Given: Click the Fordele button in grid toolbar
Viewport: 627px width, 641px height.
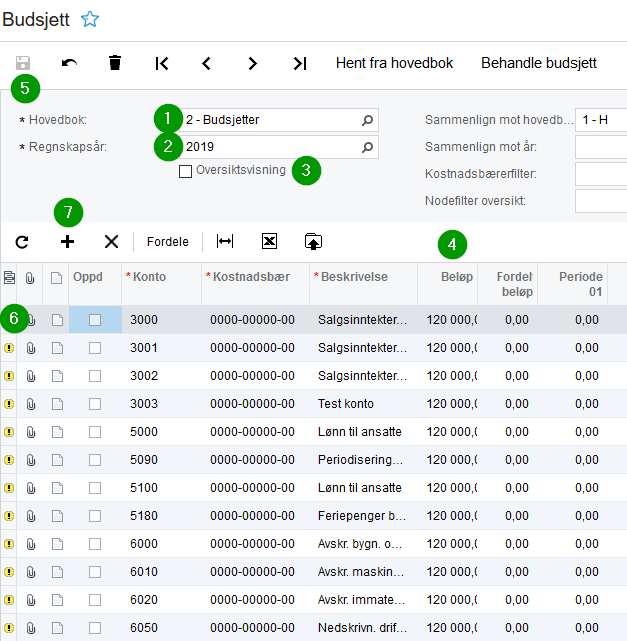Looking at the screenshot, I should 168,241.
